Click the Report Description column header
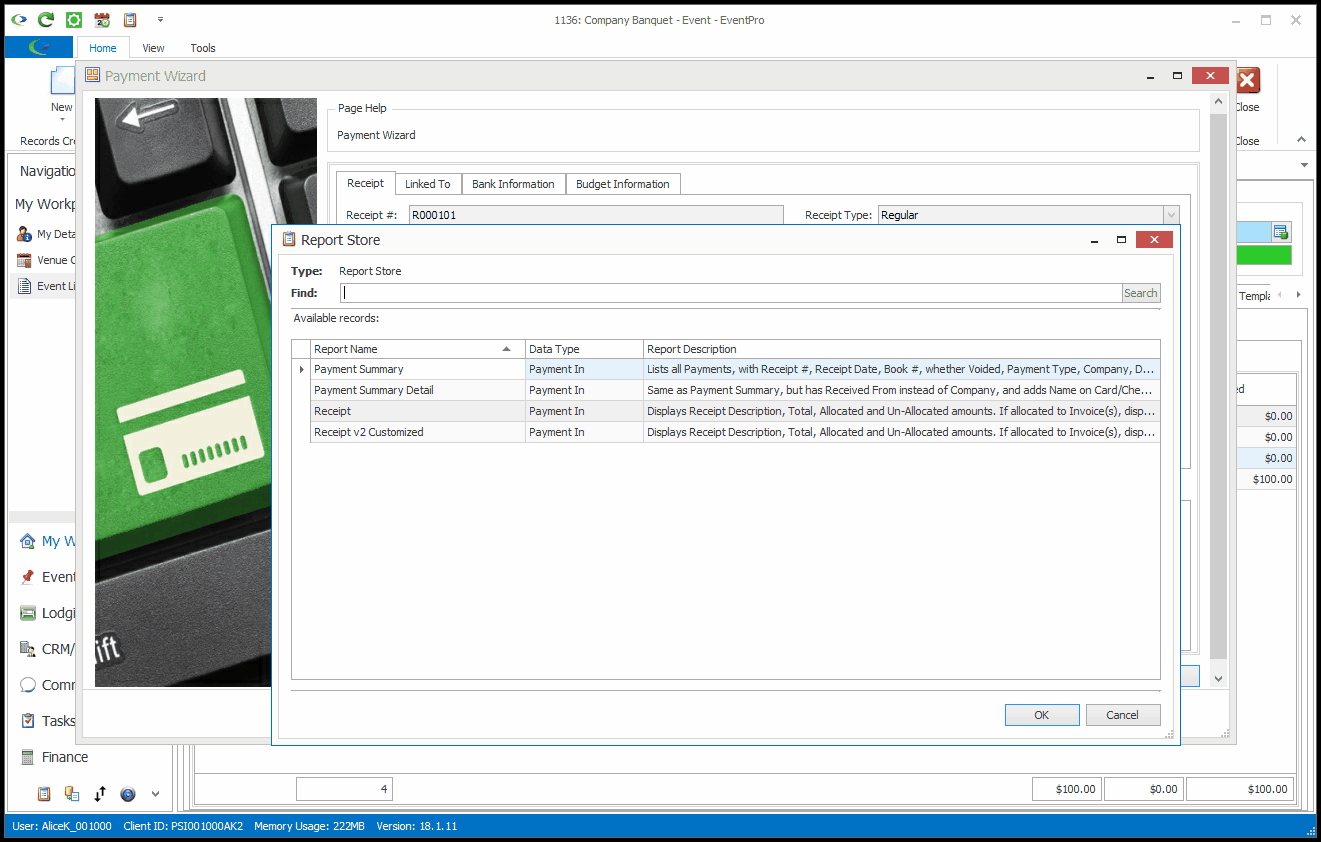Image resolution: width=1321 pixels, height=842 pixels. click(902, 349)
